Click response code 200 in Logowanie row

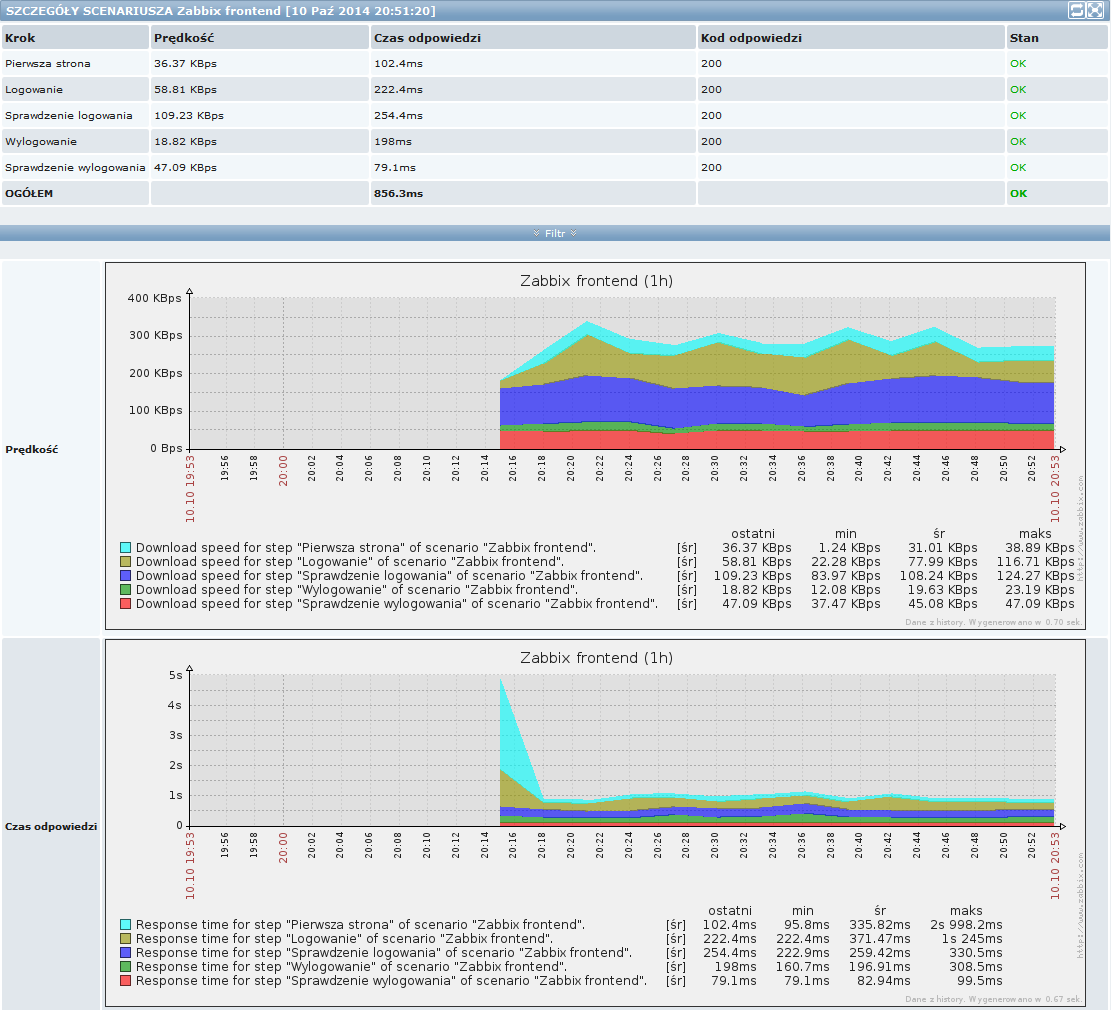[x=711, y=90]
